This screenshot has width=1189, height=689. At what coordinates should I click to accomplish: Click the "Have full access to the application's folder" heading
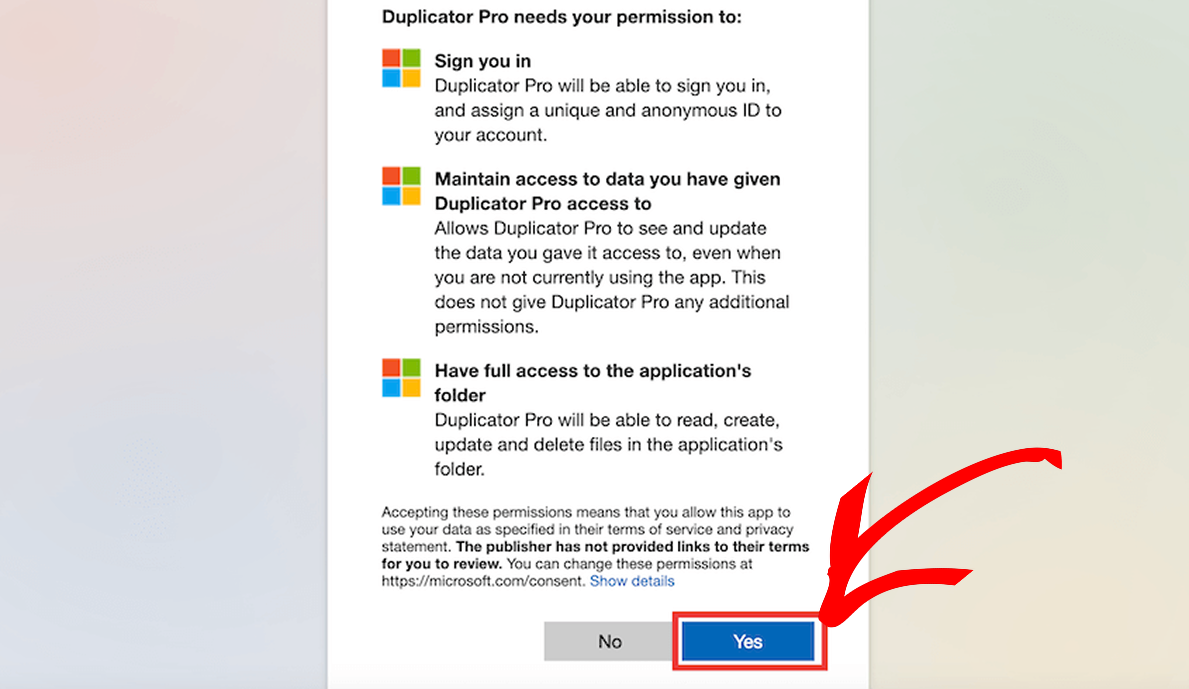(592, 382)
